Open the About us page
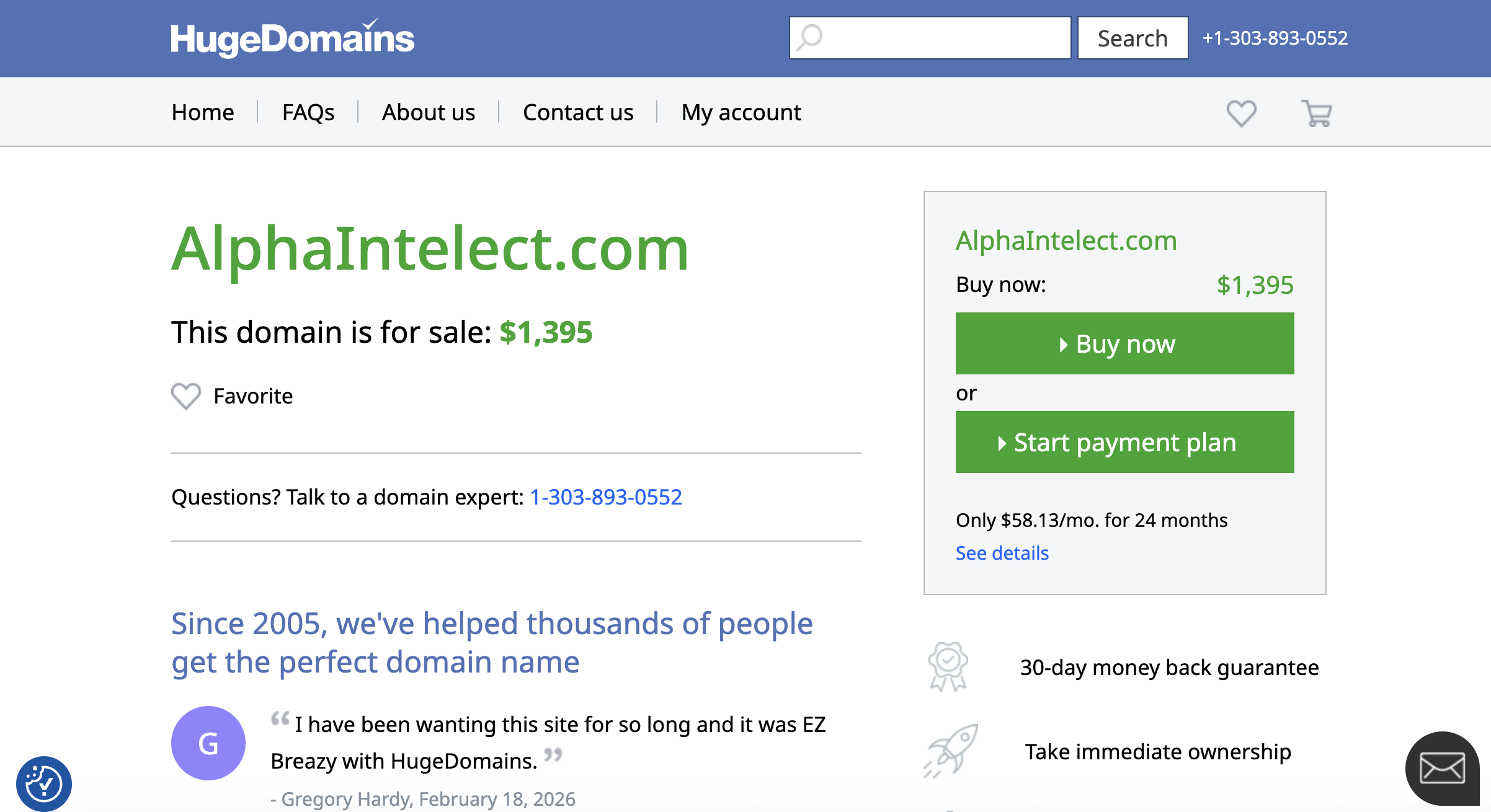This screenshot has width=1491, height=812. point(428,112)
